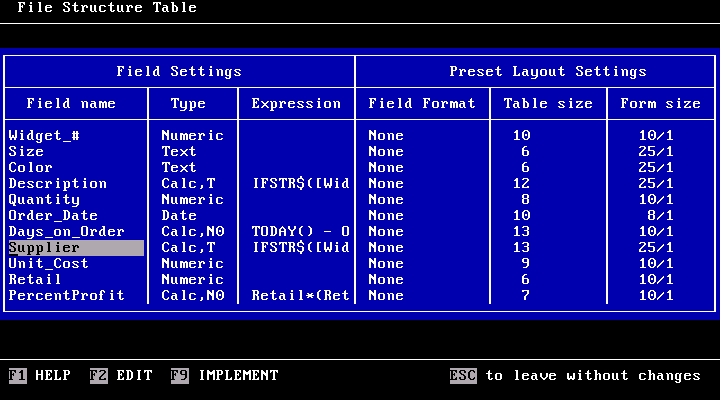Click the Form size column header
Screen dimensions: 720x400
(661, 104)
